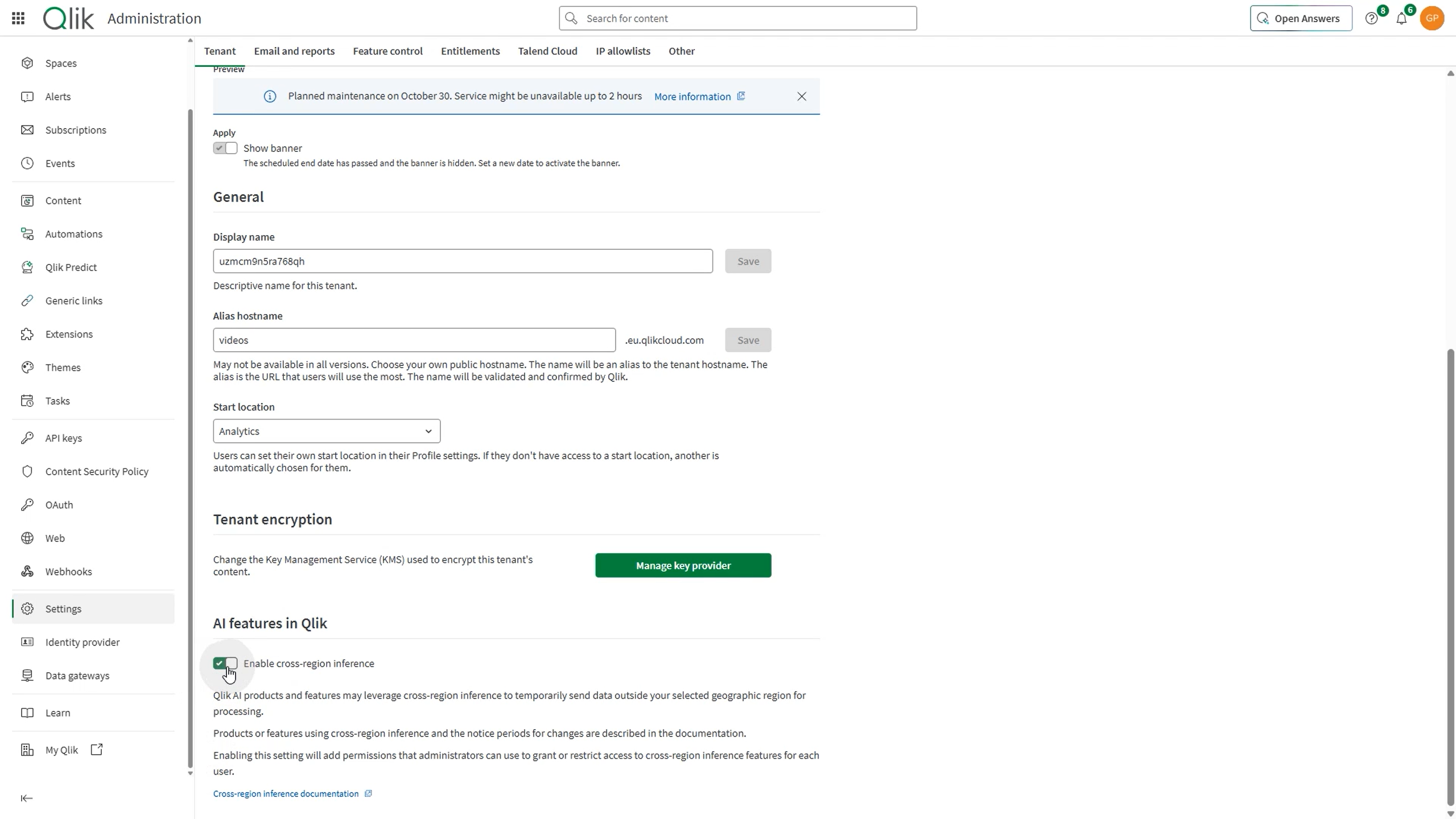
Task: Open the IP allowlists tab
Action: click(623, 51)
